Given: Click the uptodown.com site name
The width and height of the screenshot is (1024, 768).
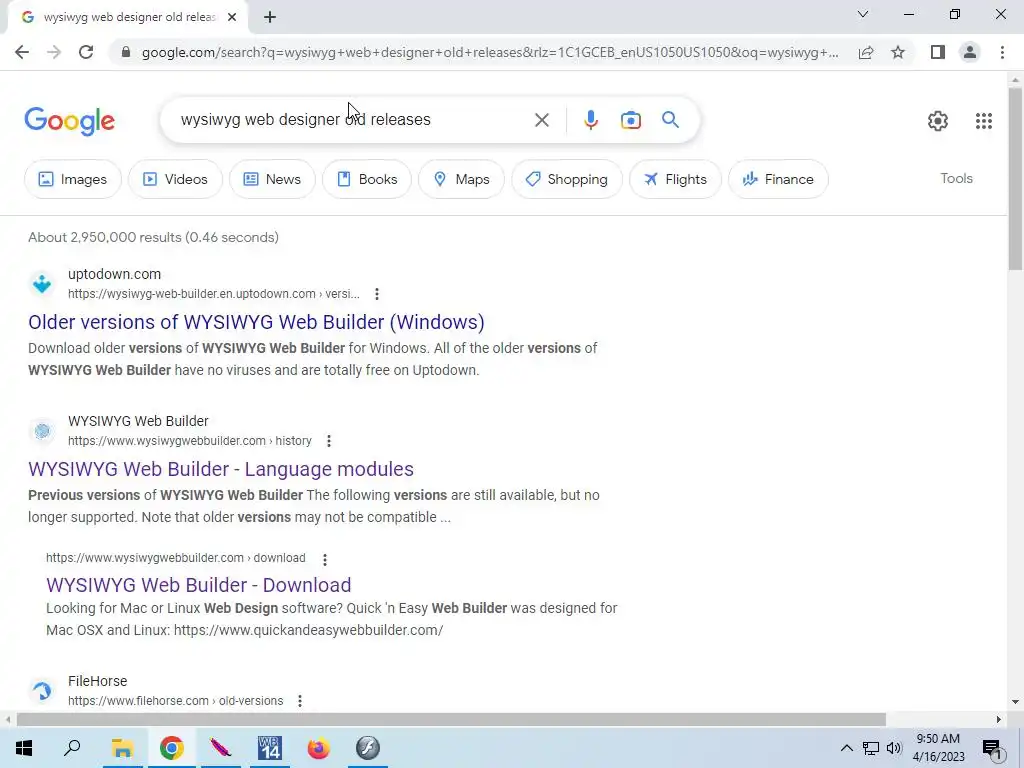Looking at the screenshot, I should click(114, 274).
